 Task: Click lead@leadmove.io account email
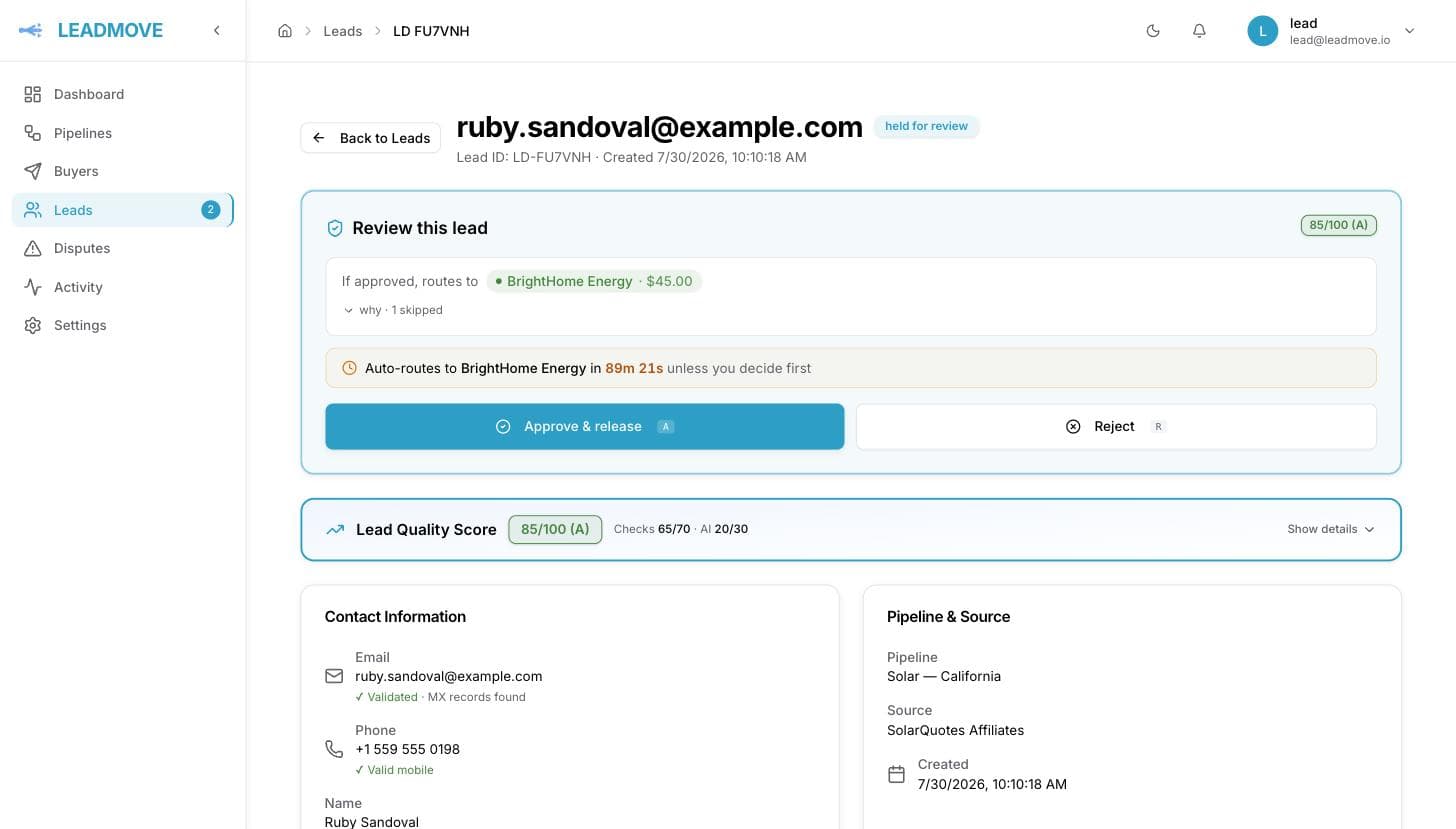(x=1340, y=40)
